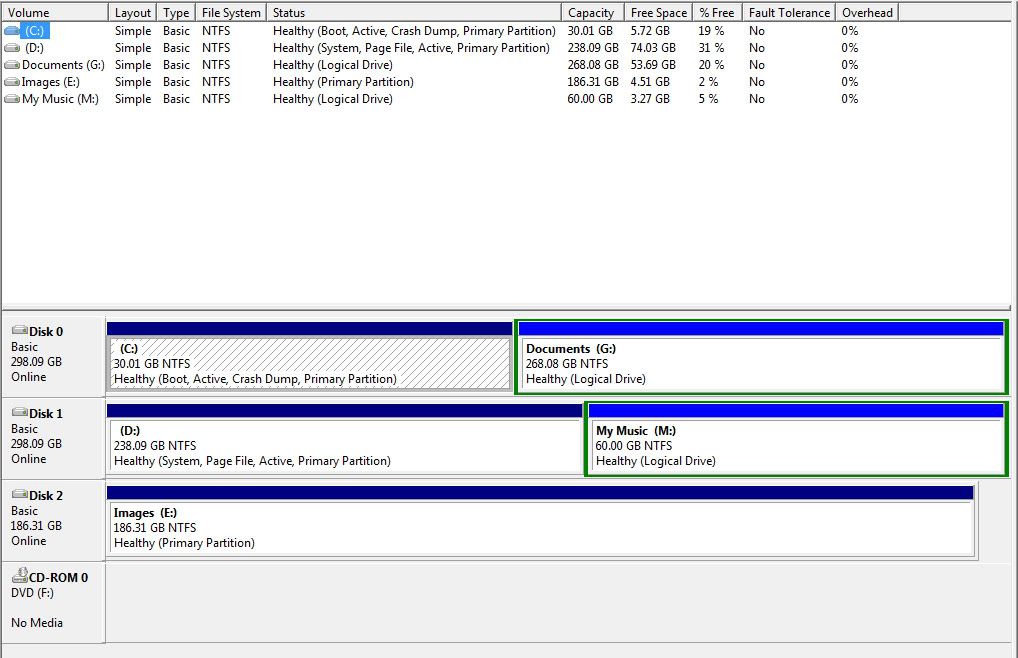Sort by the Capacity column header

[x=593, y=12]
